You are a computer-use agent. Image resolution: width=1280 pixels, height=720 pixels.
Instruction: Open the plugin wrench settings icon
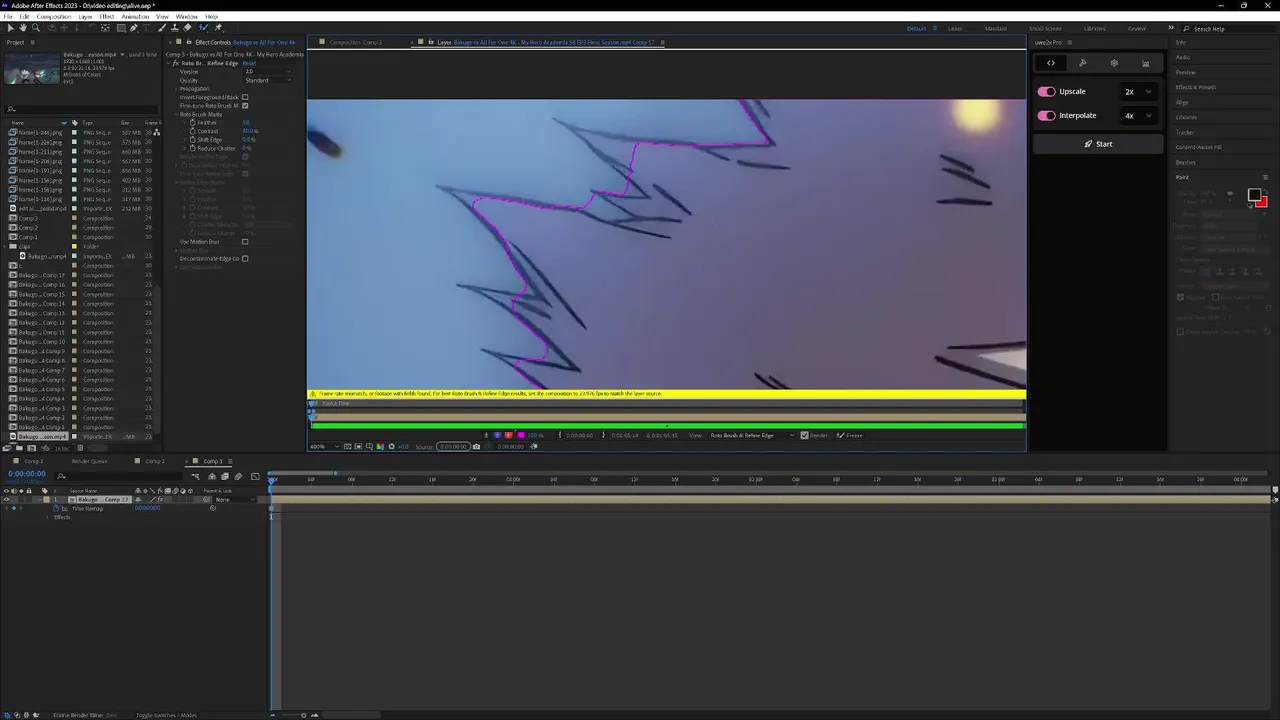pyautogui.click(x=1082, y=63)
